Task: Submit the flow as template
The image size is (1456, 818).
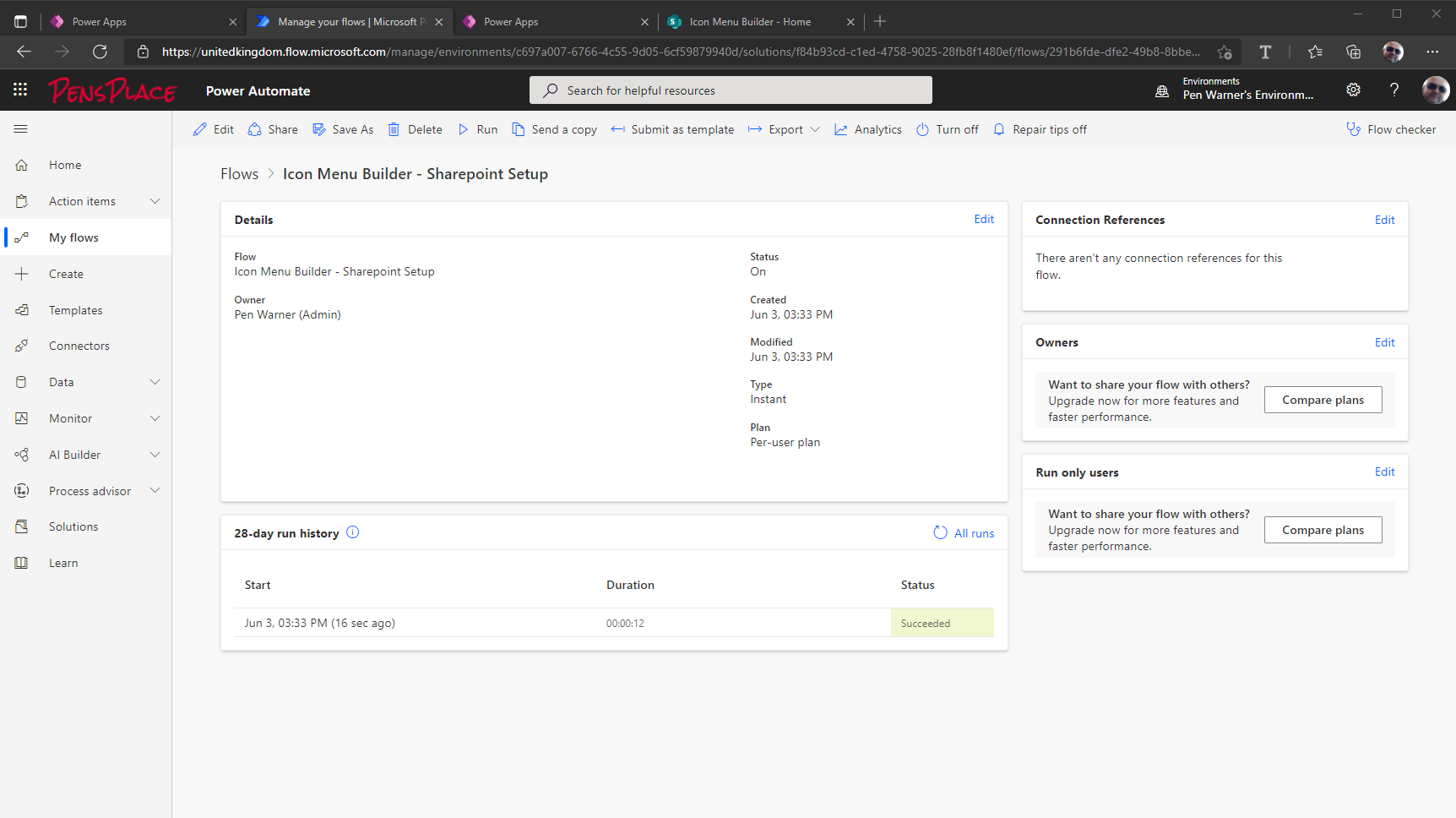Action: [x=672, y=129]
